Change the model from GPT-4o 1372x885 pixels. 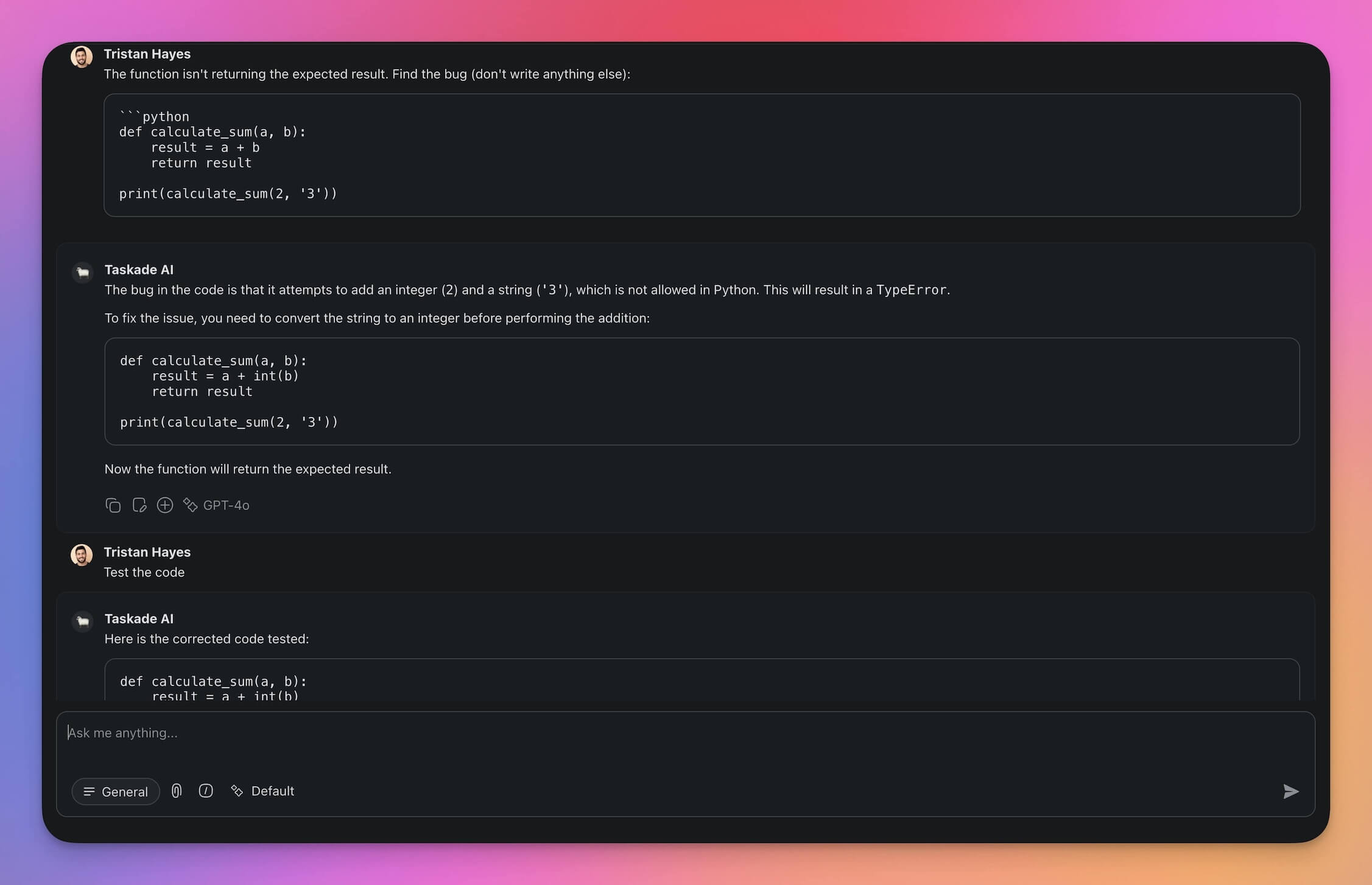226,505
